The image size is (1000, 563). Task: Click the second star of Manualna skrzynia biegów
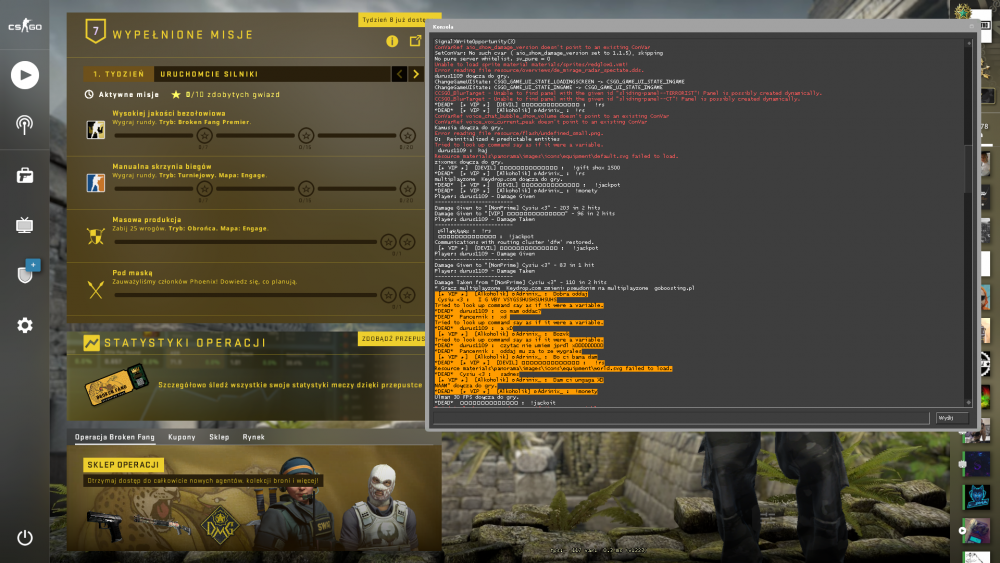click(x=306, y=189)
